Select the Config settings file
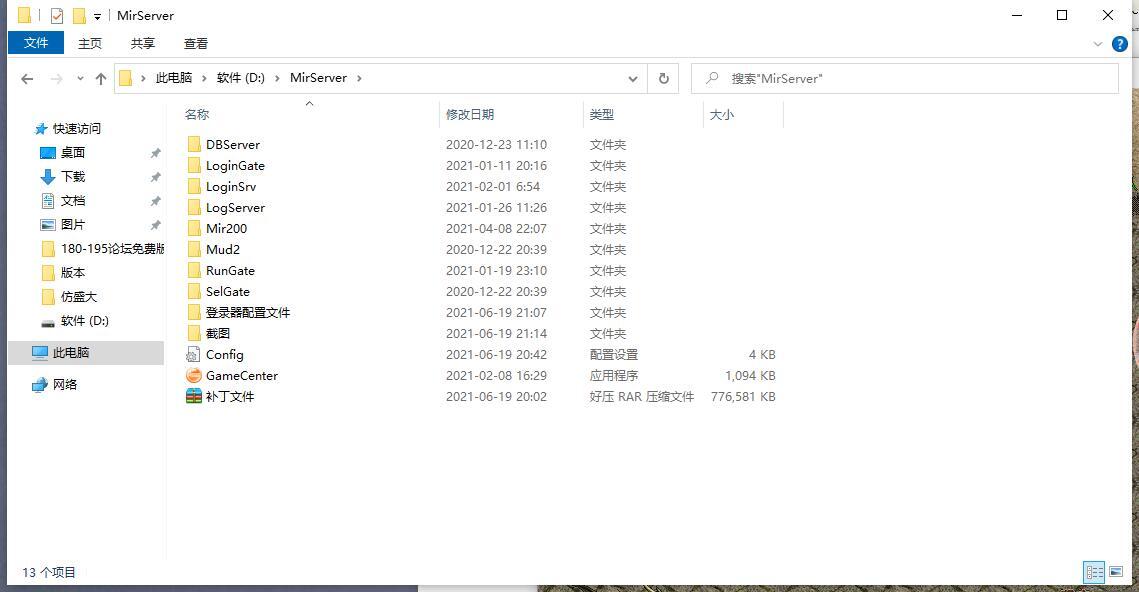This screenshot has height=592, width=1139. click(x=224, y=354)
